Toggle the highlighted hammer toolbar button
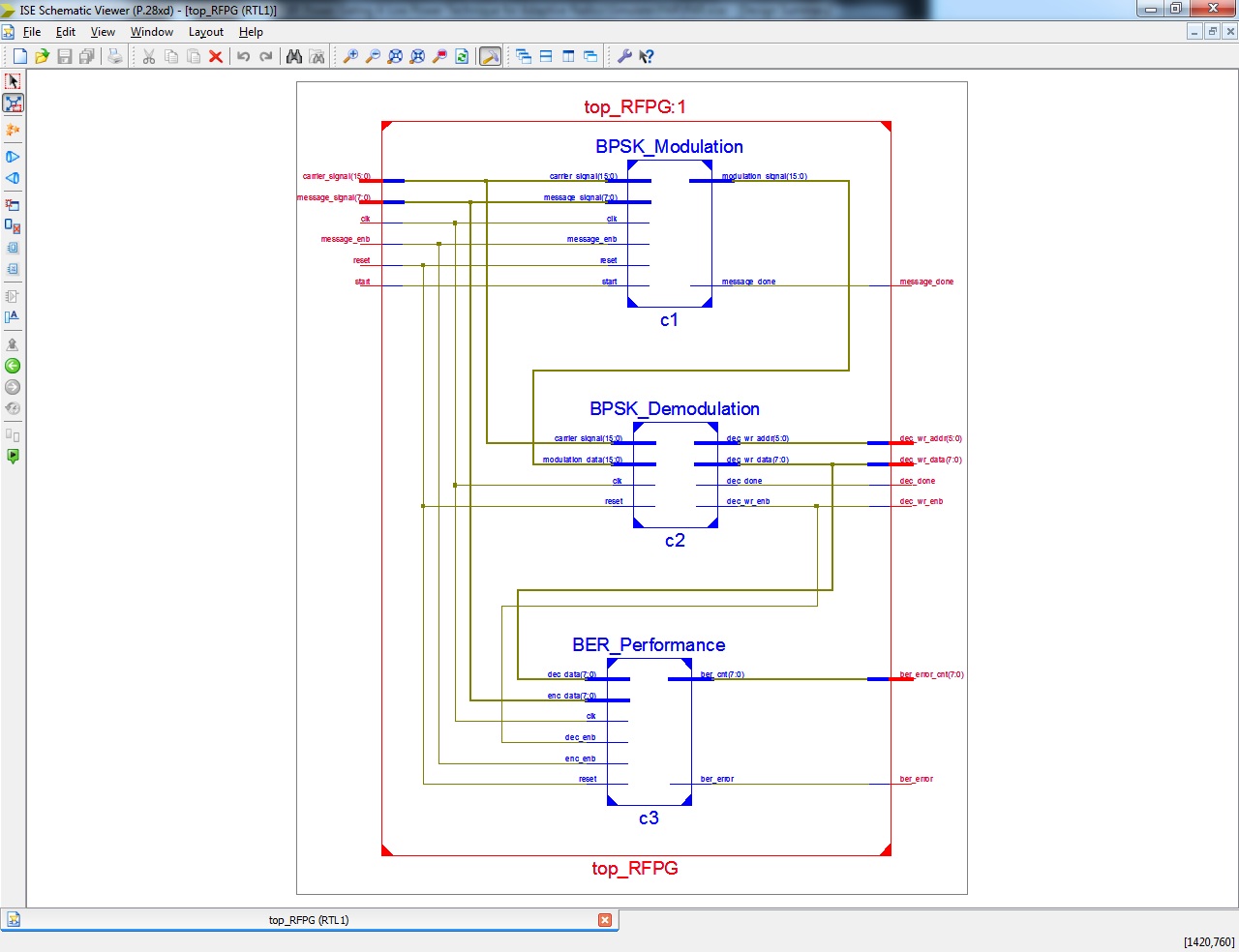1239x952 pixels. click(x=491, y=56)
